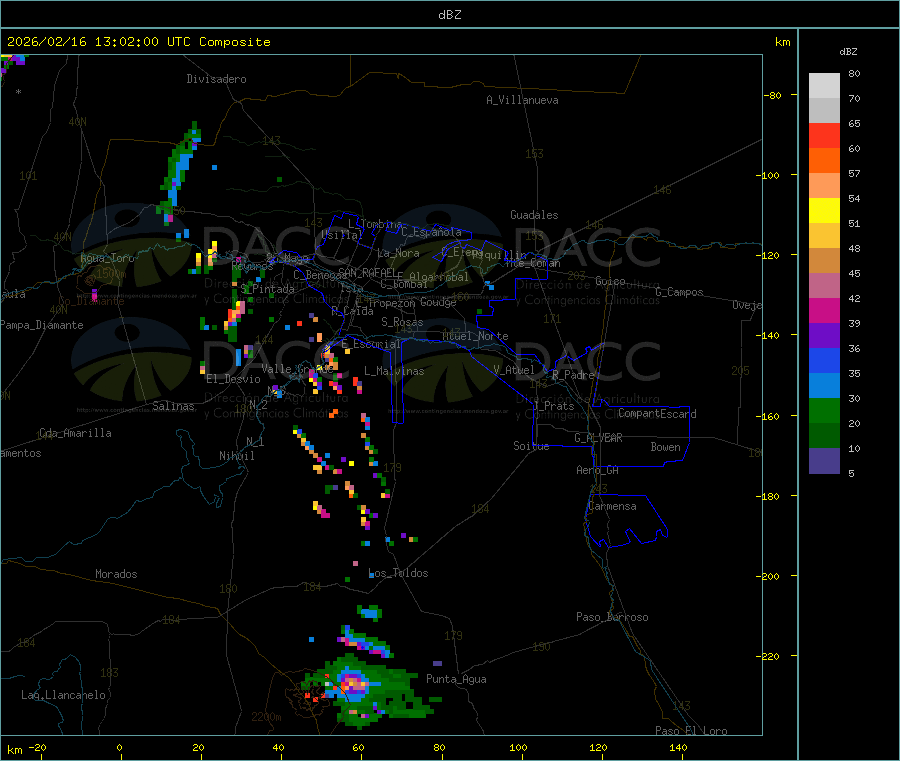Click the CompartEscard label
Screen dimensions: 900x761
657,413
